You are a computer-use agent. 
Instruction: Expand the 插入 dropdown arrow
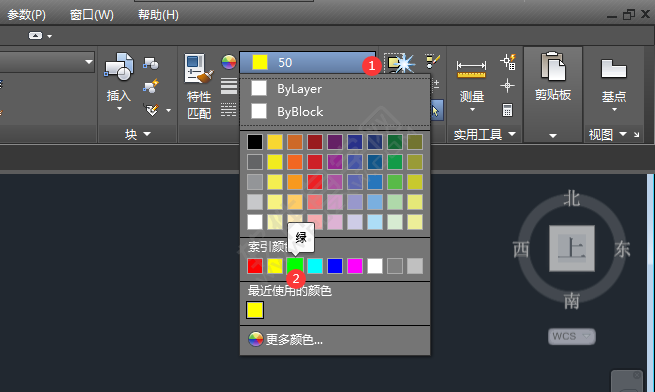tap(119, 109)
